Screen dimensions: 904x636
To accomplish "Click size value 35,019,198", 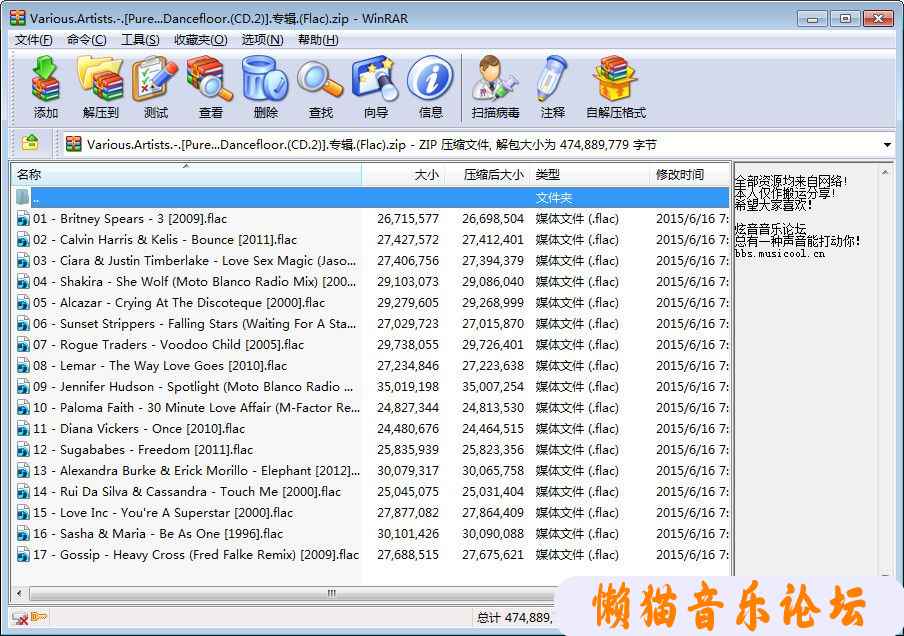I will (x=408, y=387).
